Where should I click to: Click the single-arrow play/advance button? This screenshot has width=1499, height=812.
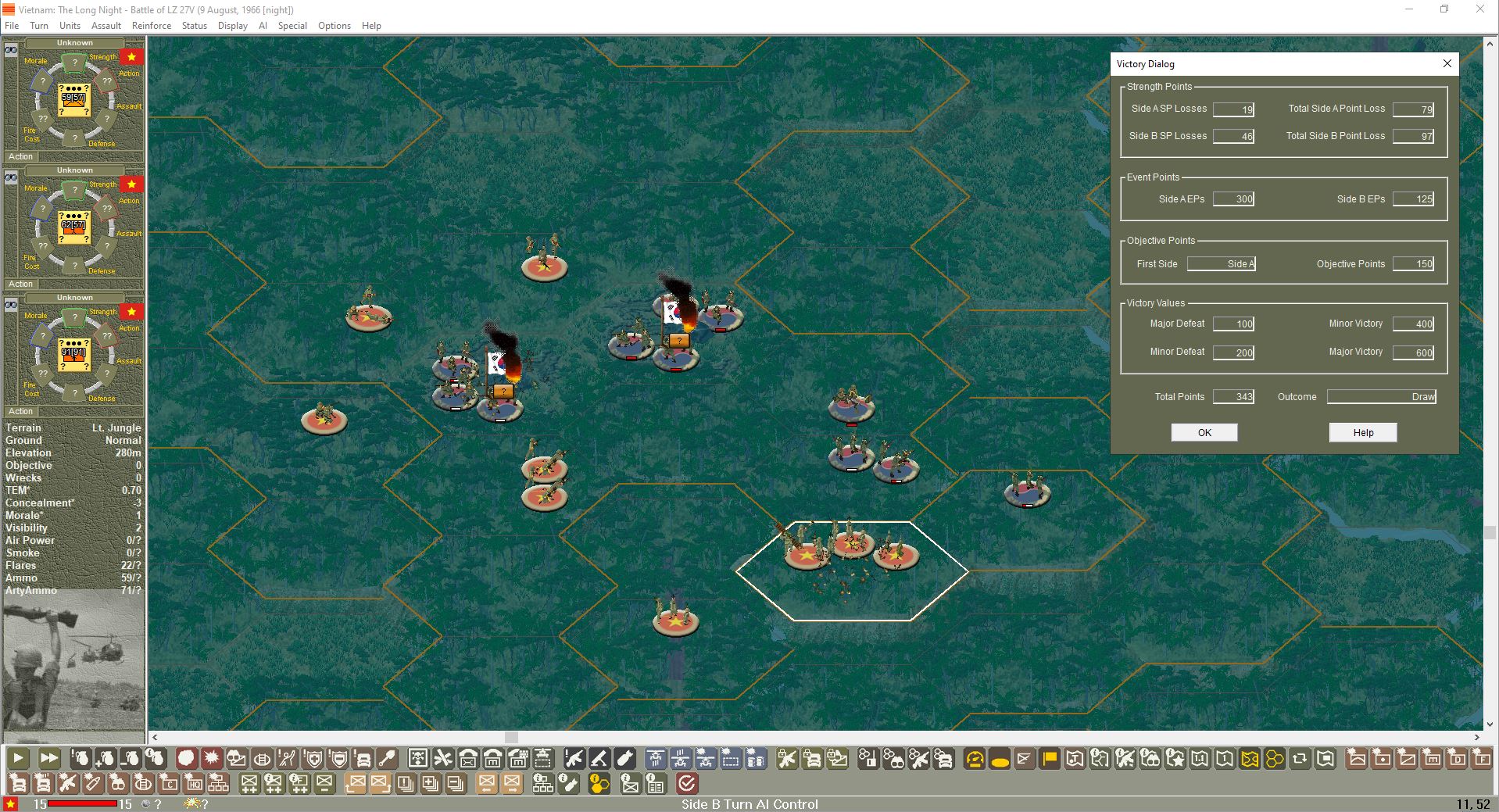(x=18, y=758)
